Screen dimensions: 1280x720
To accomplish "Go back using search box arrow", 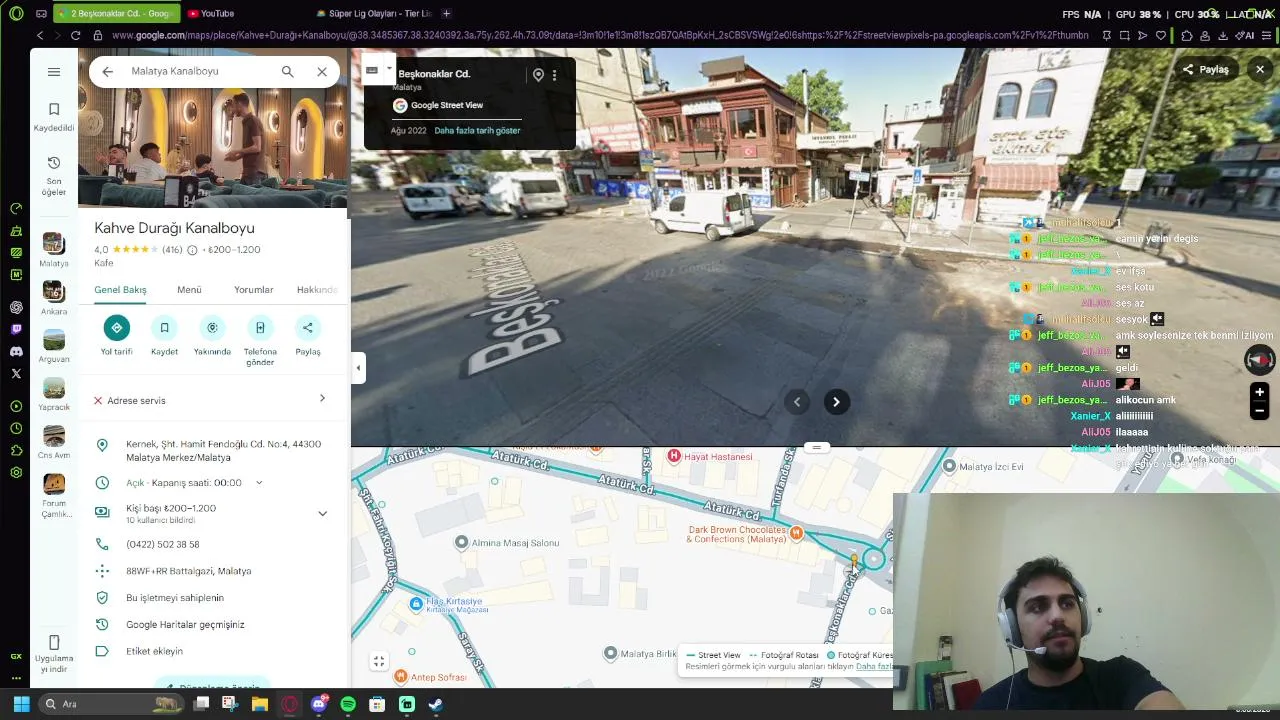I will tap(108, 72).
